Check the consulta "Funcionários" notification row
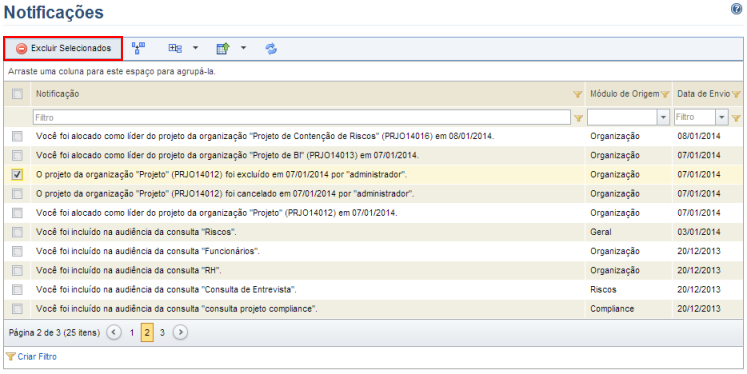The height and width of the screenshot is (374, 747). tap(17, 252)
